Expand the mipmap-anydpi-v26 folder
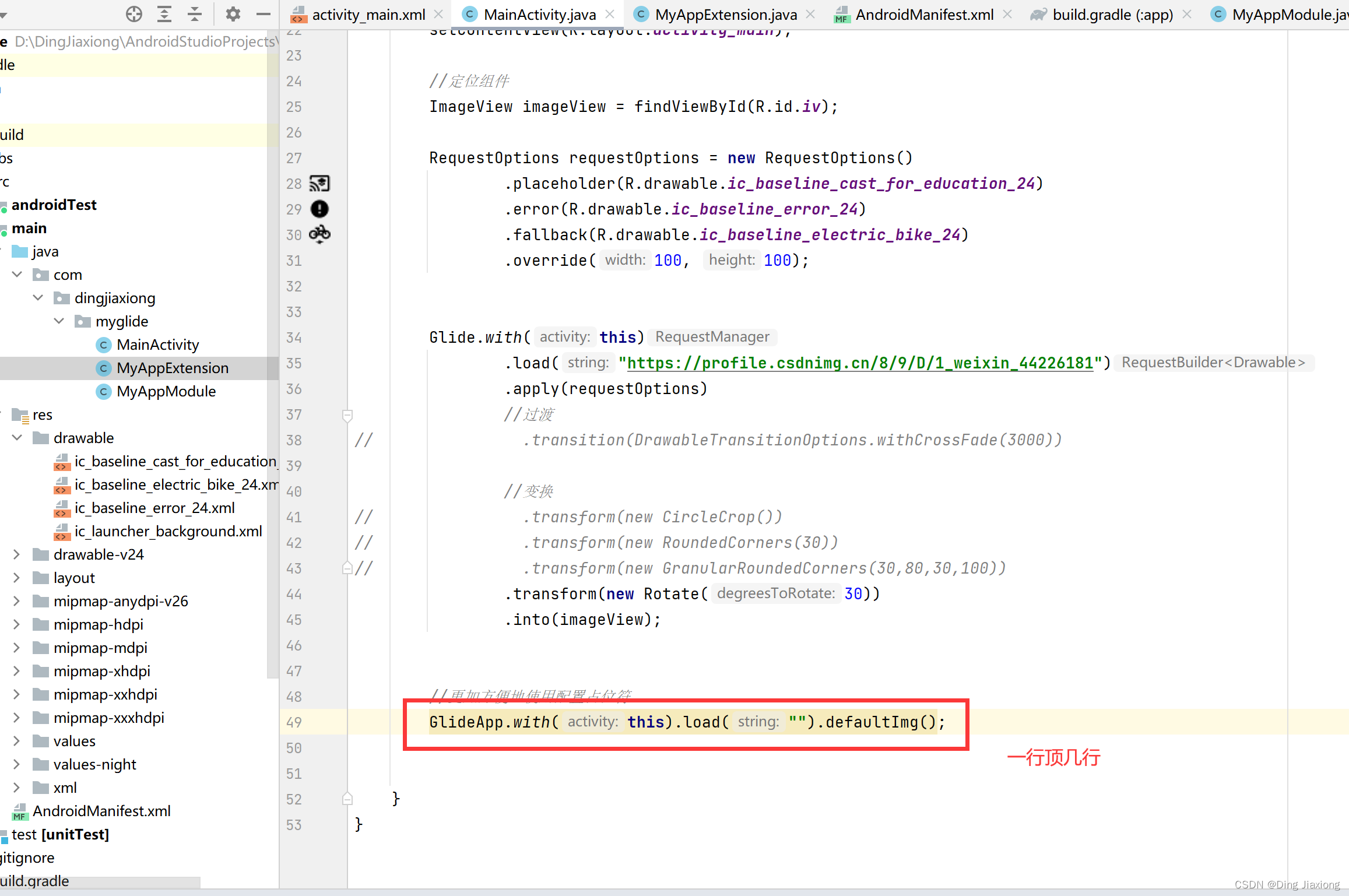 (x=17, y=600)
